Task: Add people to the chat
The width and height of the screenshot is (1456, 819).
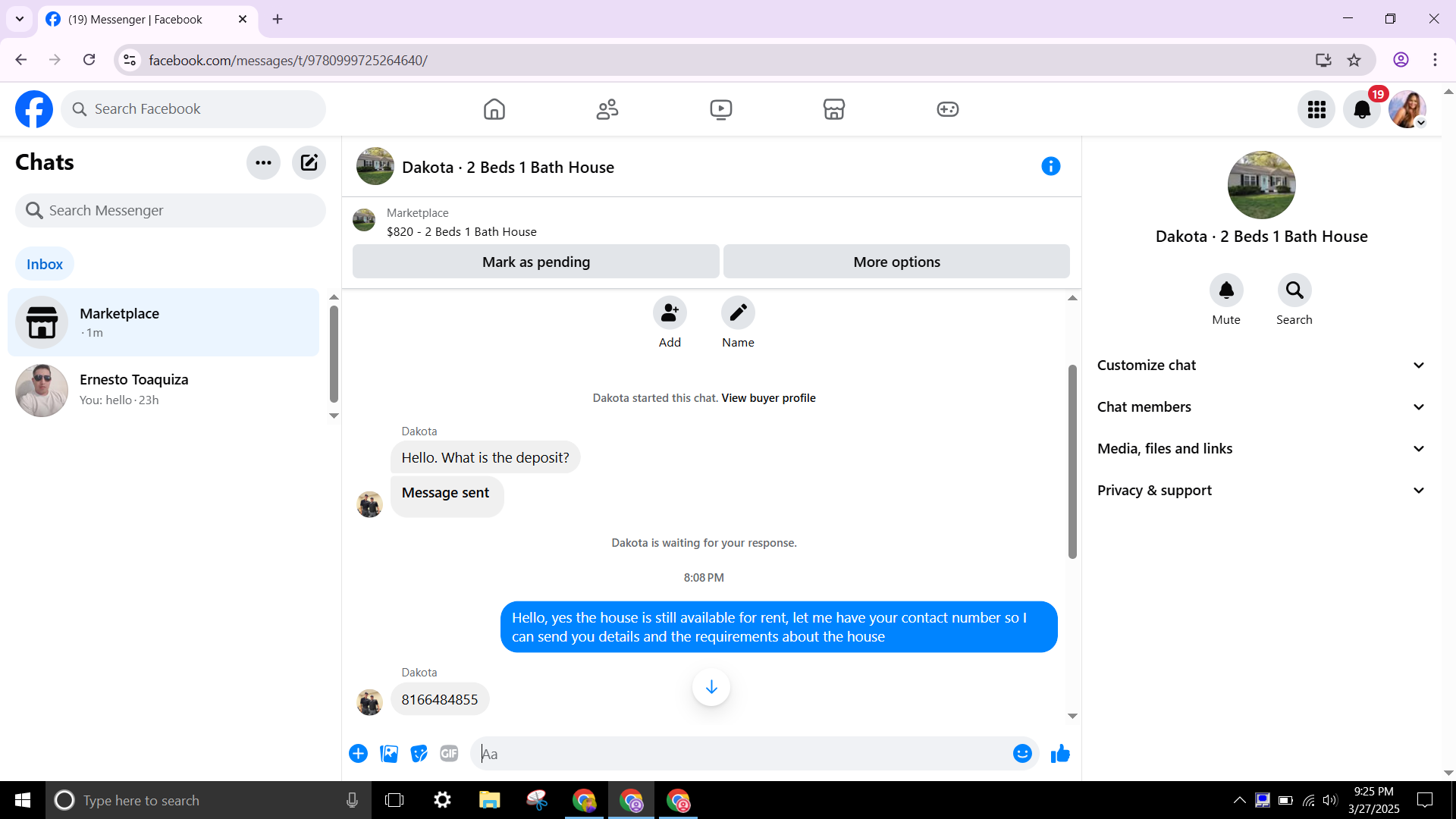Action: (x=670, y=312)
